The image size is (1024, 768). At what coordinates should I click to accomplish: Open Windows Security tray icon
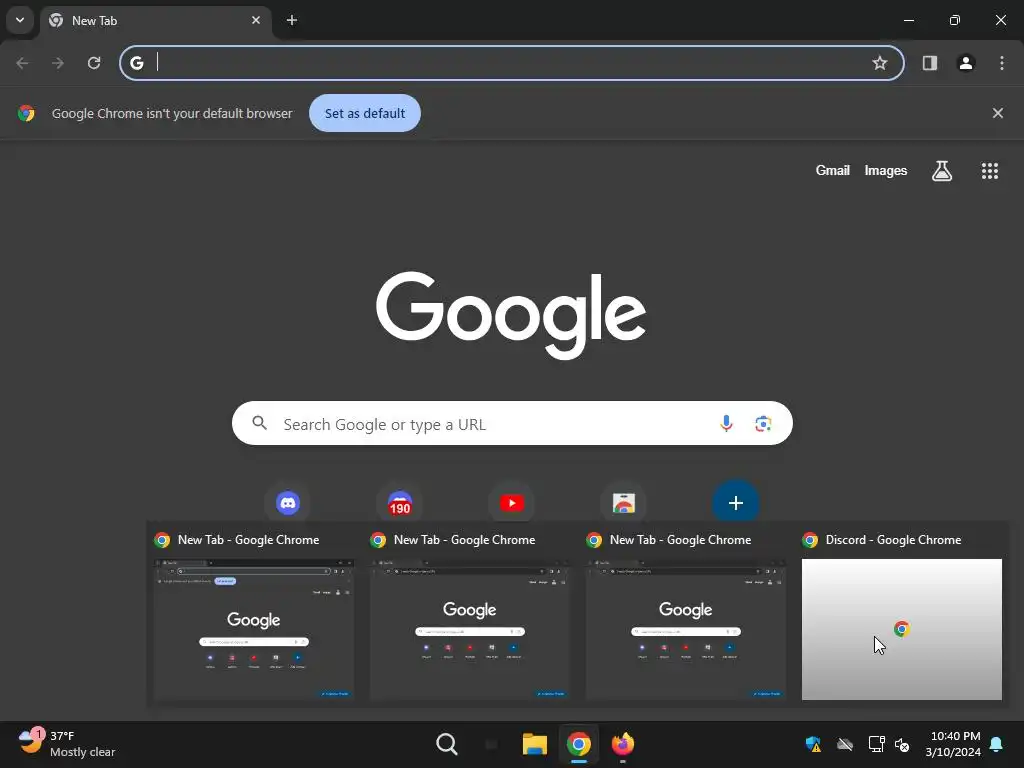(x=813, y=744)
